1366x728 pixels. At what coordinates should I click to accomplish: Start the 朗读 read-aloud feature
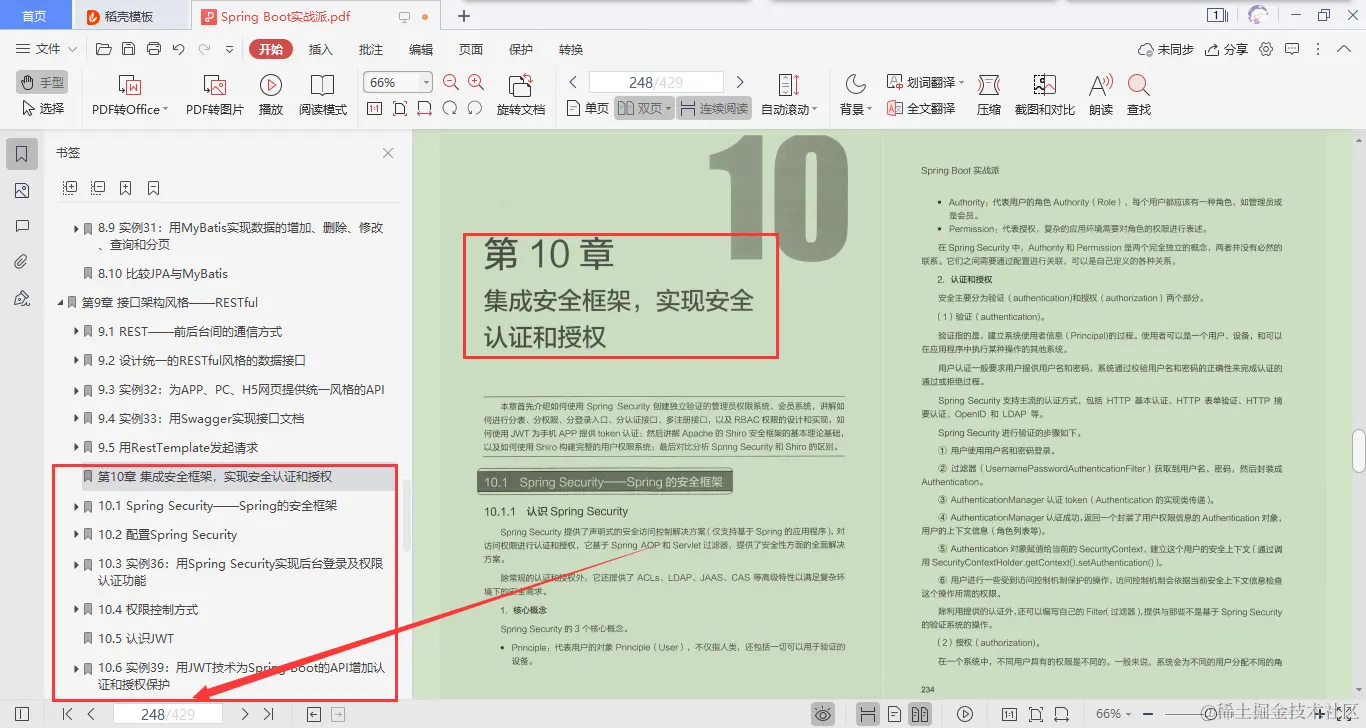tap(1098, 95)
